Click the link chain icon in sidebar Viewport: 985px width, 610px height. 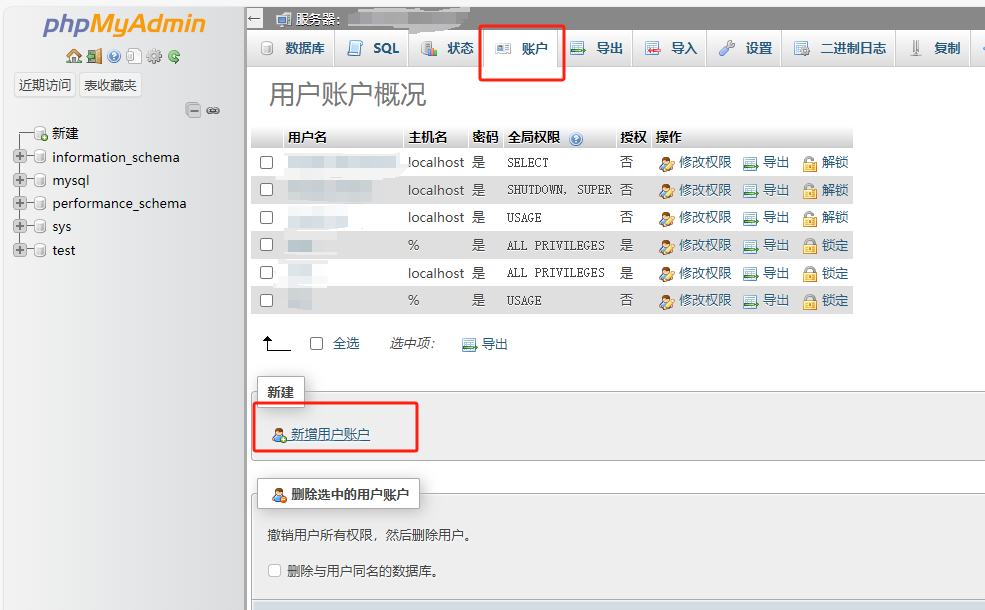pyautogui.click(x=213, y=110)
